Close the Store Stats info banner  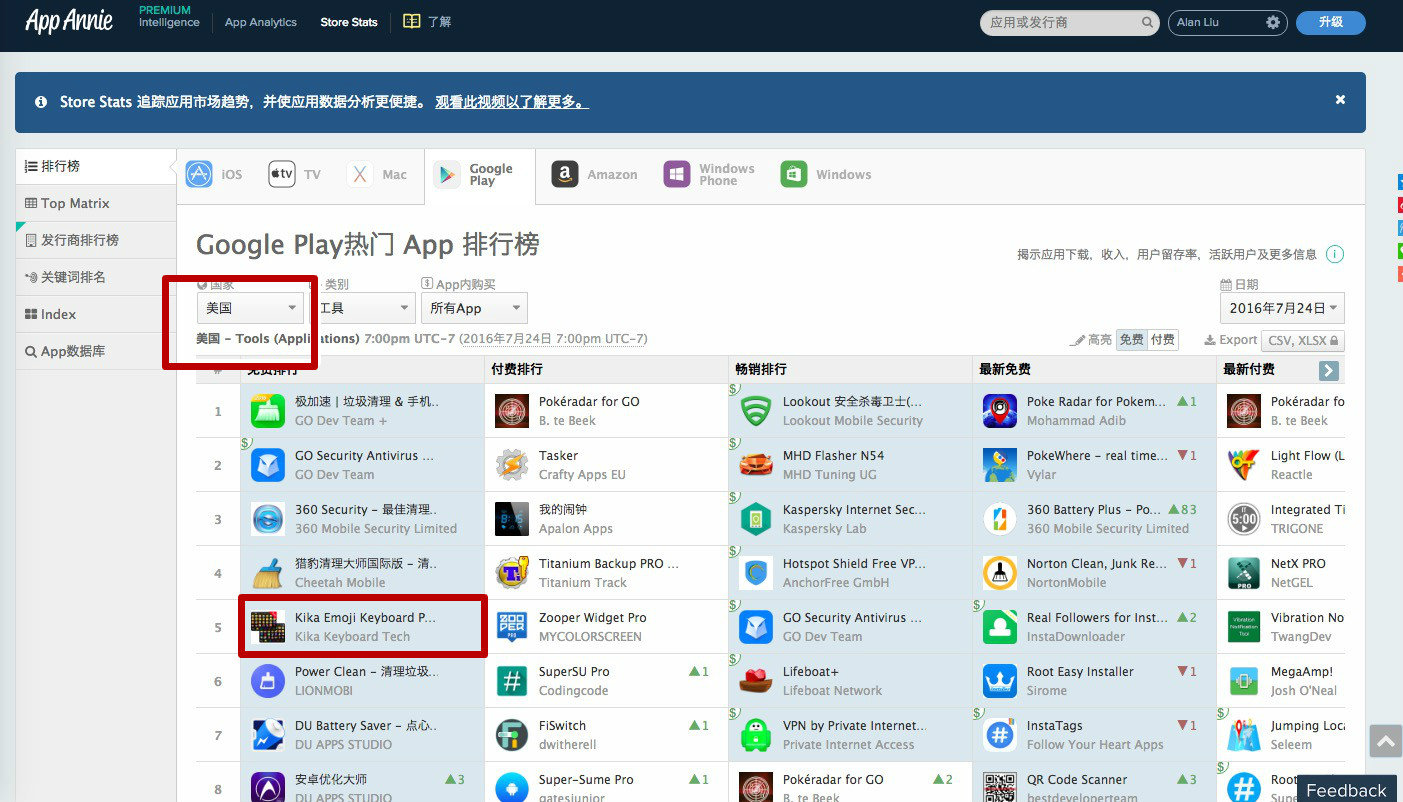1340,99
